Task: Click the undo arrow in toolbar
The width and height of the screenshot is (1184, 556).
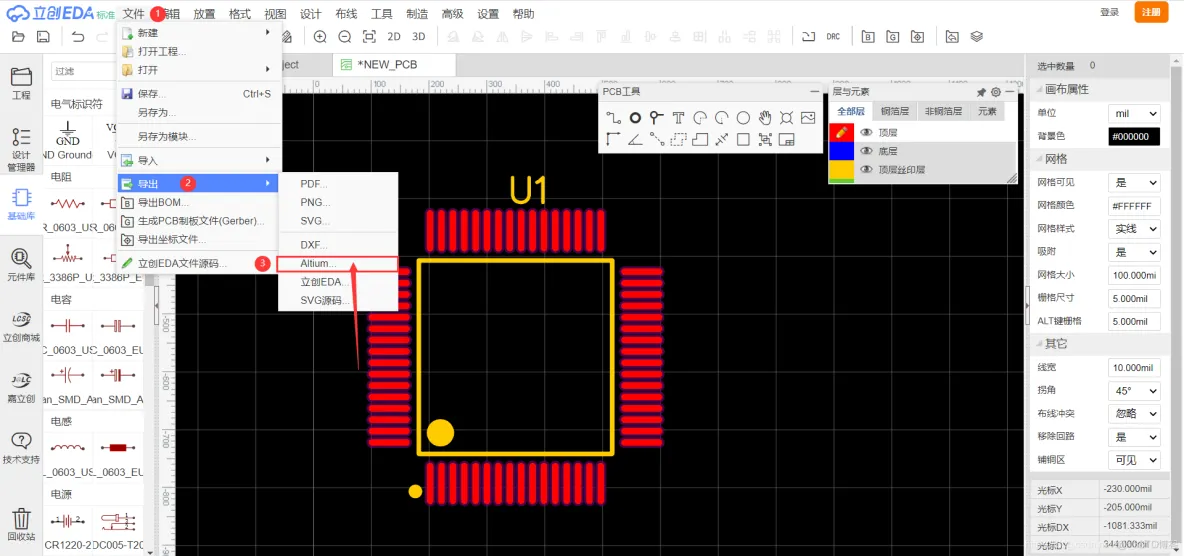Action: click(x=79, y=36)
